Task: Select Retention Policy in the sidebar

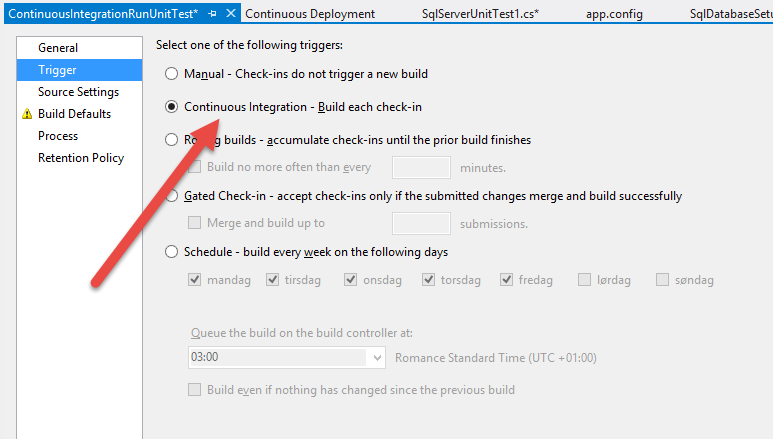Action: click(81, 158)
